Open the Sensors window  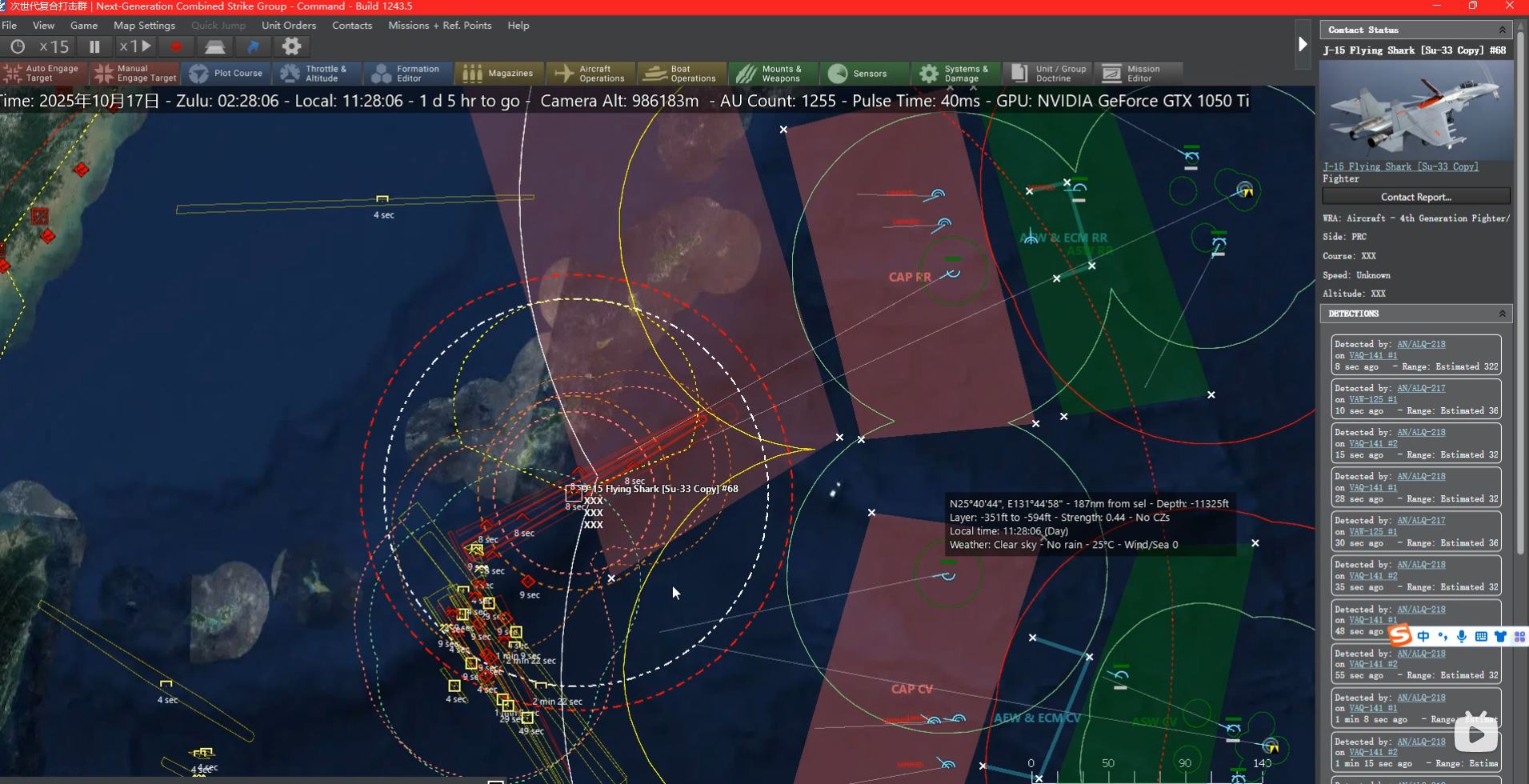click(x=865, y=74)
